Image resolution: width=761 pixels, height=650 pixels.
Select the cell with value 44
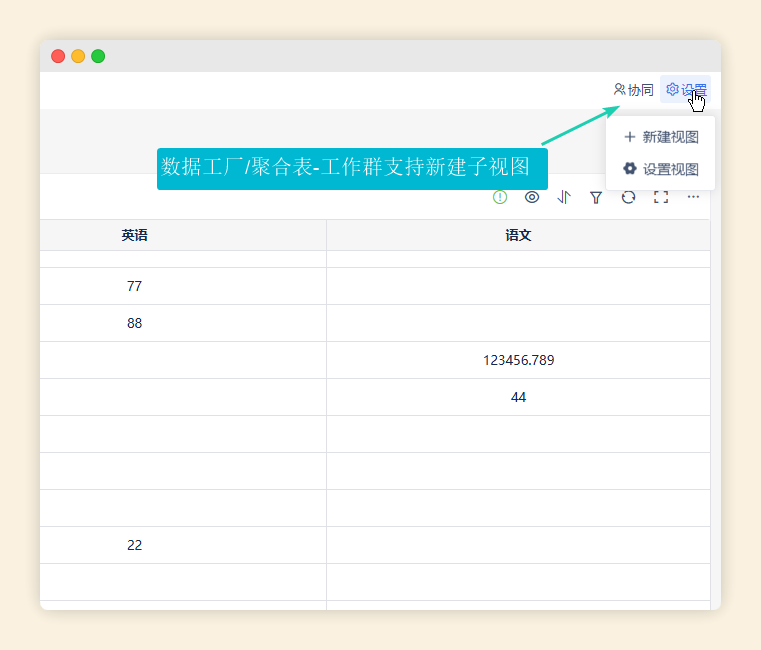[518, 397]
